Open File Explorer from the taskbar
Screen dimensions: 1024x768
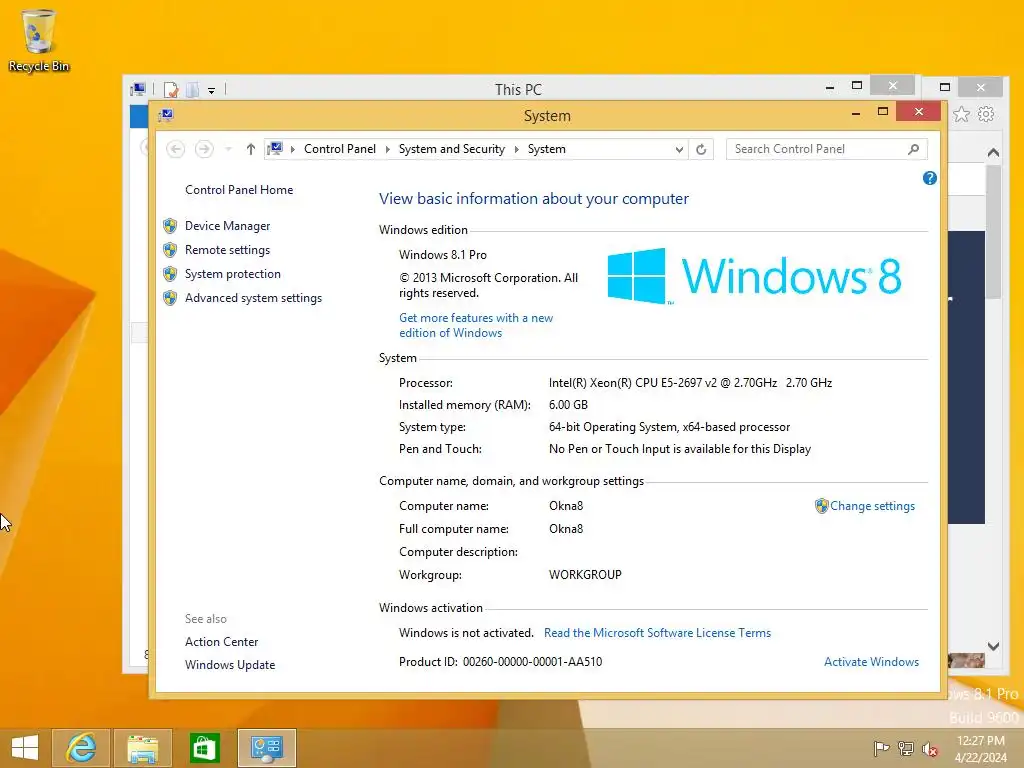click(x=143, y=748)
